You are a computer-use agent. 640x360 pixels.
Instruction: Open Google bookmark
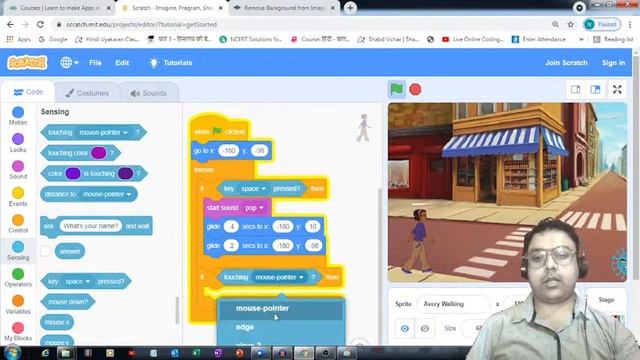[x=53, y=39]
